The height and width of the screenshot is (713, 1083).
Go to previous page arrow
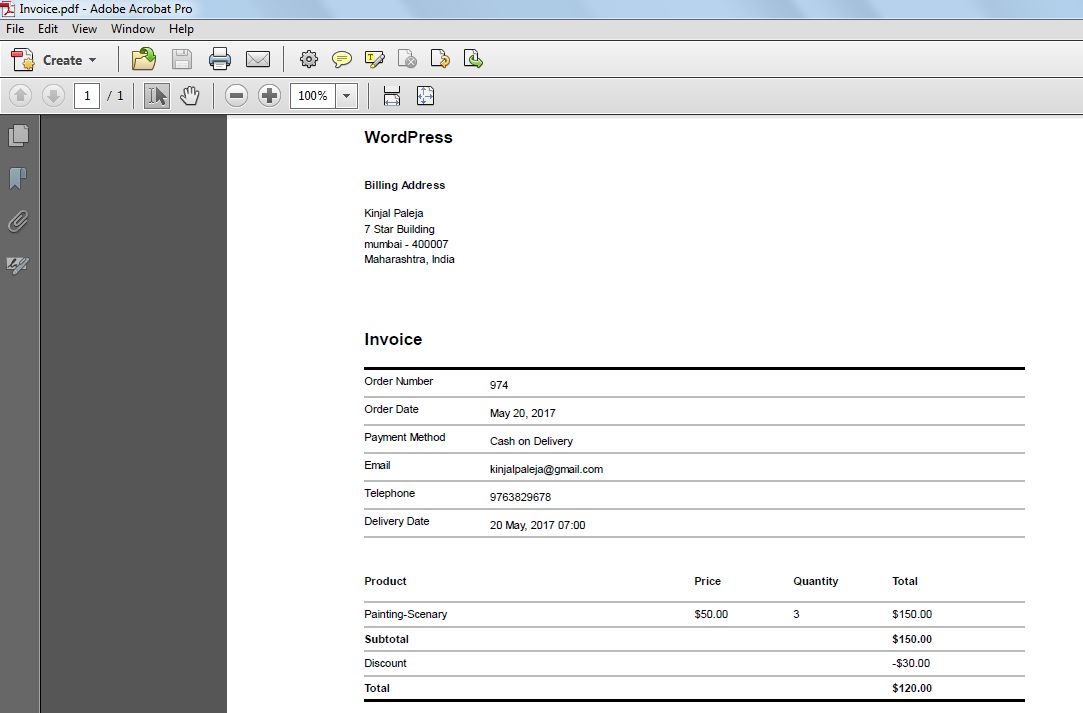coord(21,95)
